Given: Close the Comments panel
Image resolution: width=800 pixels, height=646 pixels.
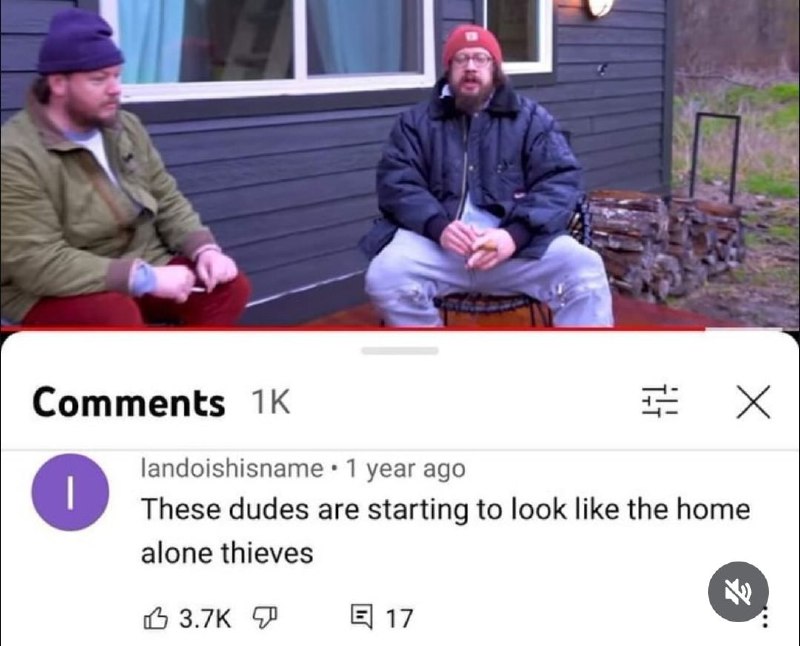Looking at the screenshot, I should (x=753, y=402).
